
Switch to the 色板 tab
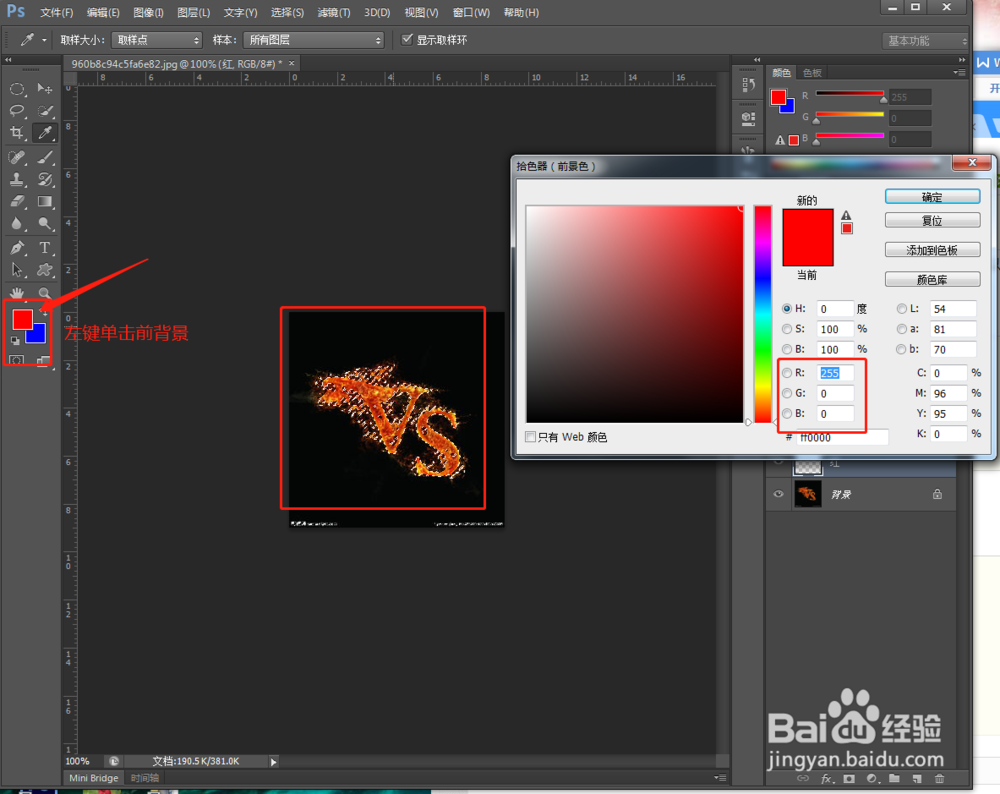pos(812,73)
